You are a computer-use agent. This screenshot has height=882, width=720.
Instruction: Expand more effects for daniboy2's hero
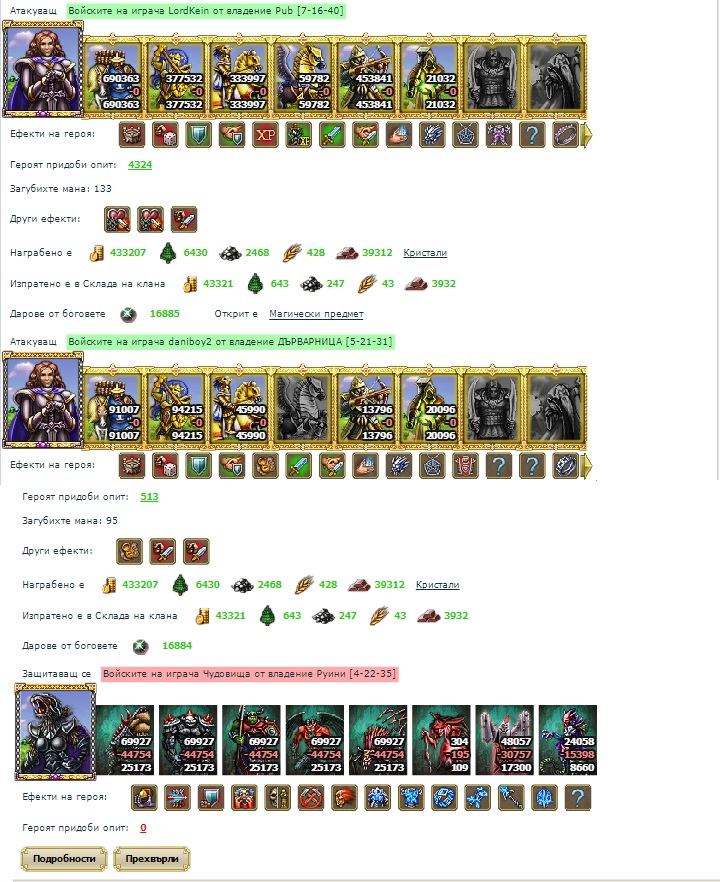(x=586, y=466)
